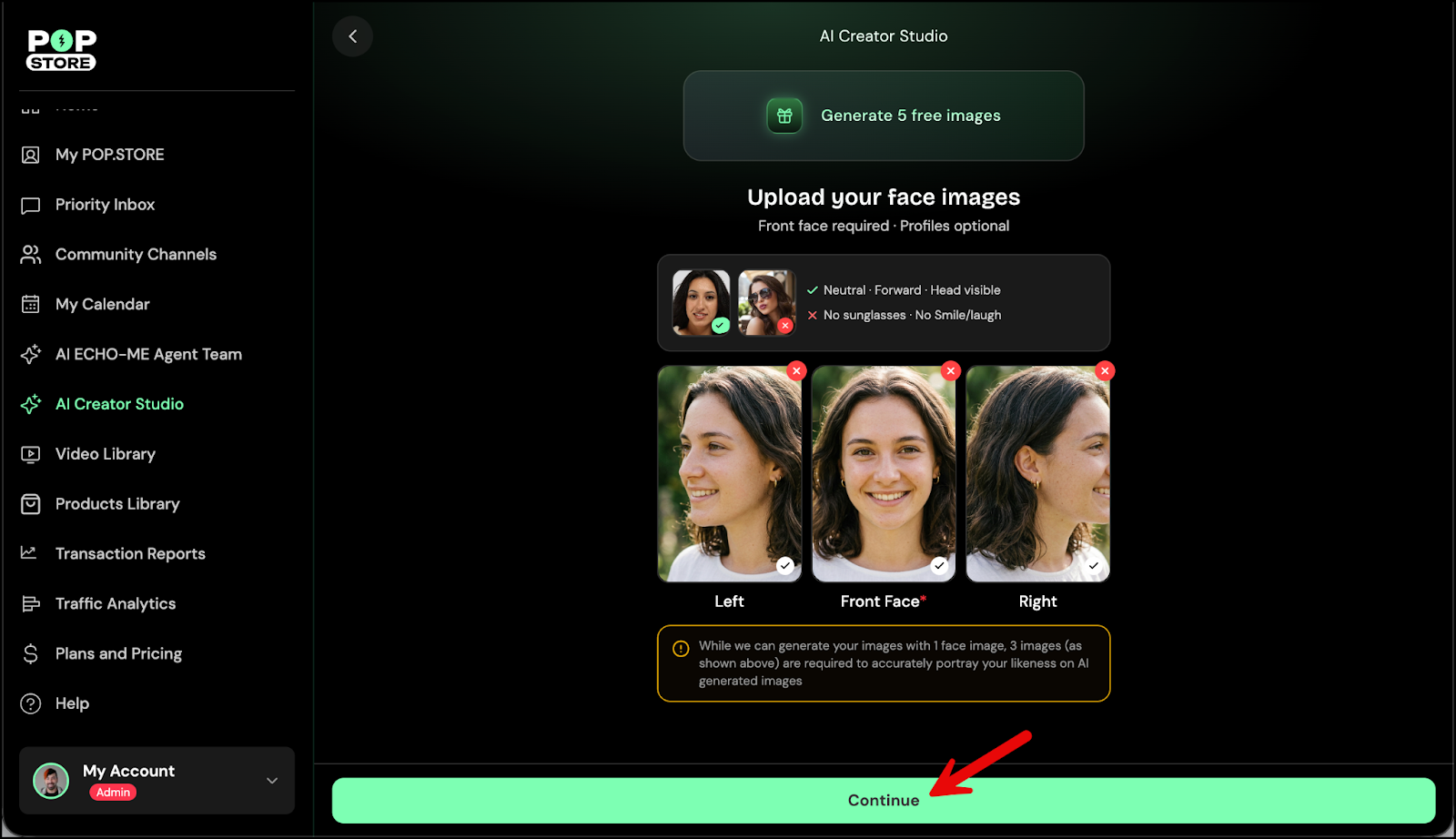The image size is (1456, 839).
Task: Click the Products Library bag icon
Action: click(x=31, y=504)
